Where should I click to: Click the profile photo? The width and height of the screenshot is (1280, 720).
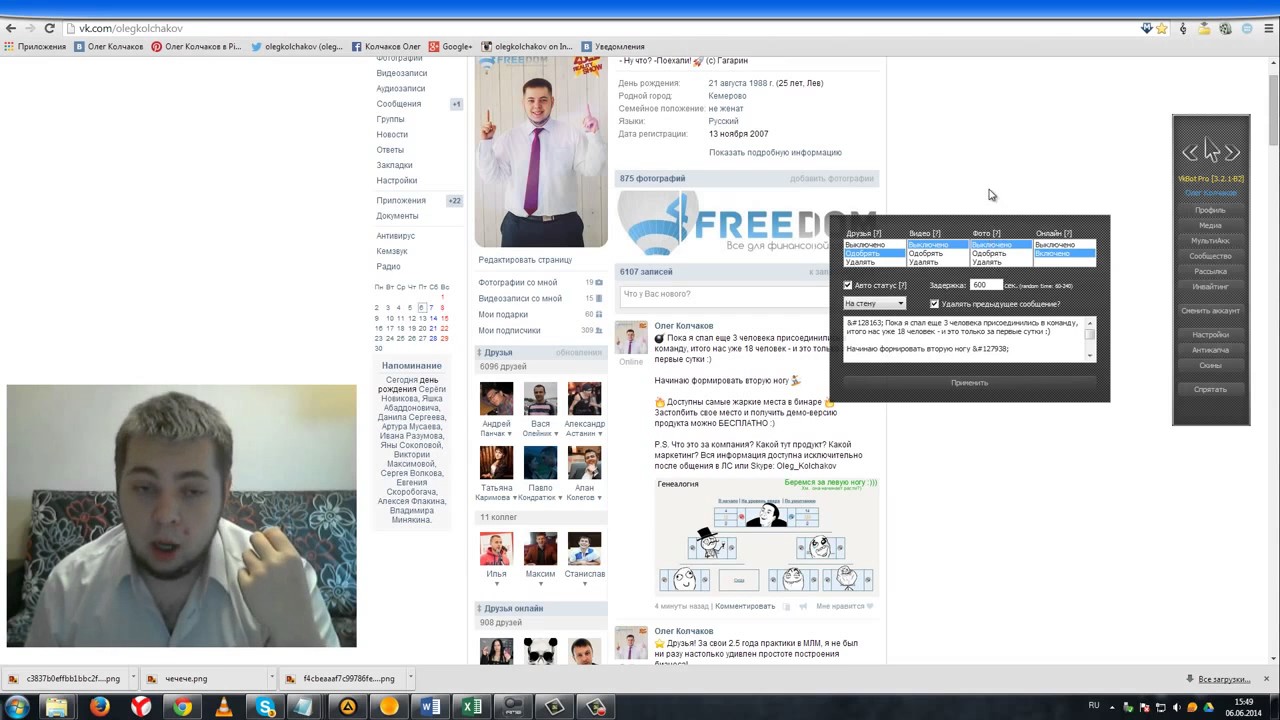tap(541, 151)
